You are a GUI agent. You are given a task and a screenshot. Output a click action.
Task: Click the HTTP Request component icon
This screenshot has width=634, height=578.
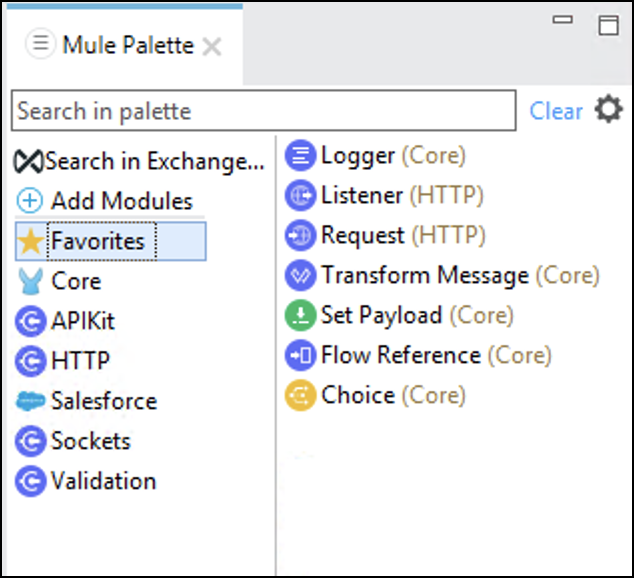300,235
